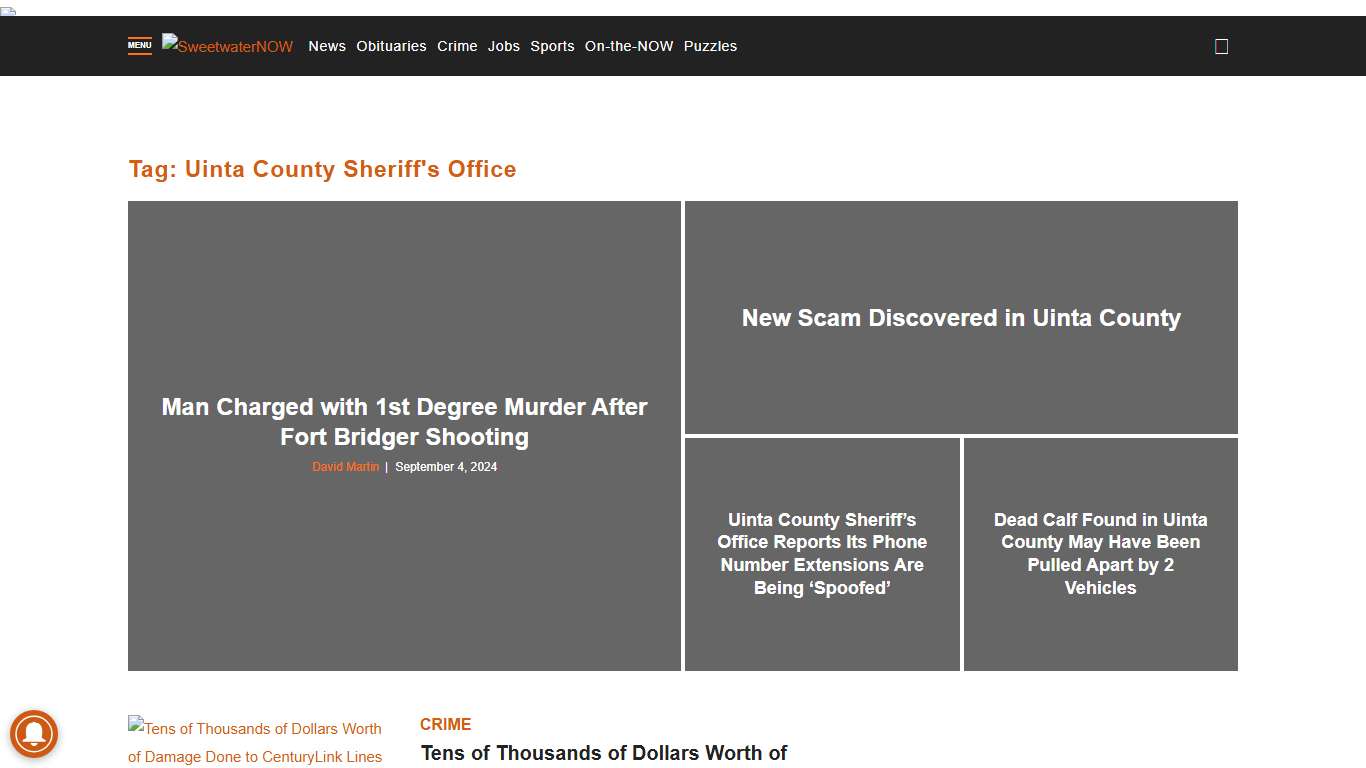The width and height of the screenshot is (1366, 768).
Task: Click the David Martin author link
Action: point(345,466)
